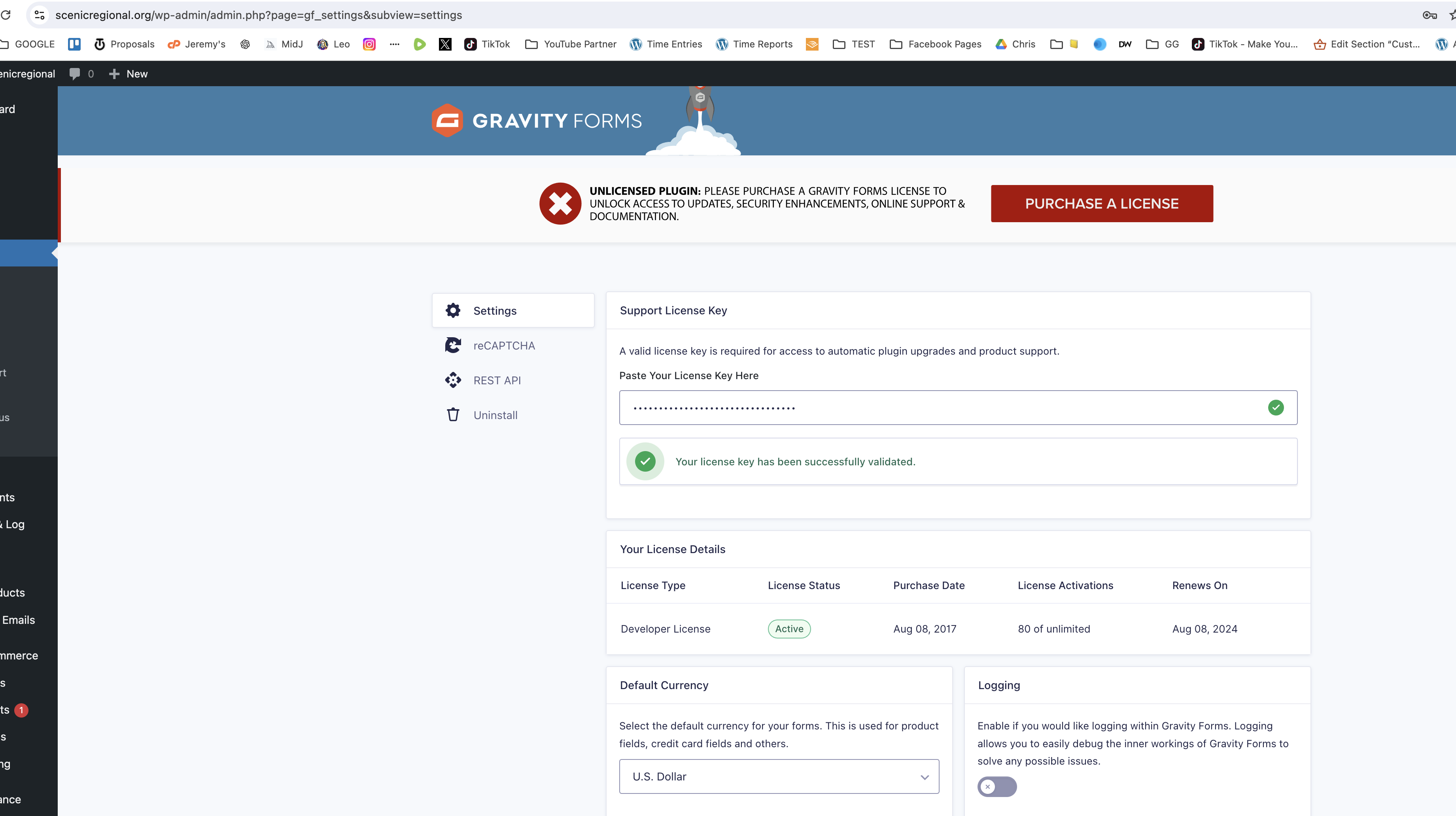The image size is (1456, 816).
Task: Click the Active license status badge
Action: point(789,628)
